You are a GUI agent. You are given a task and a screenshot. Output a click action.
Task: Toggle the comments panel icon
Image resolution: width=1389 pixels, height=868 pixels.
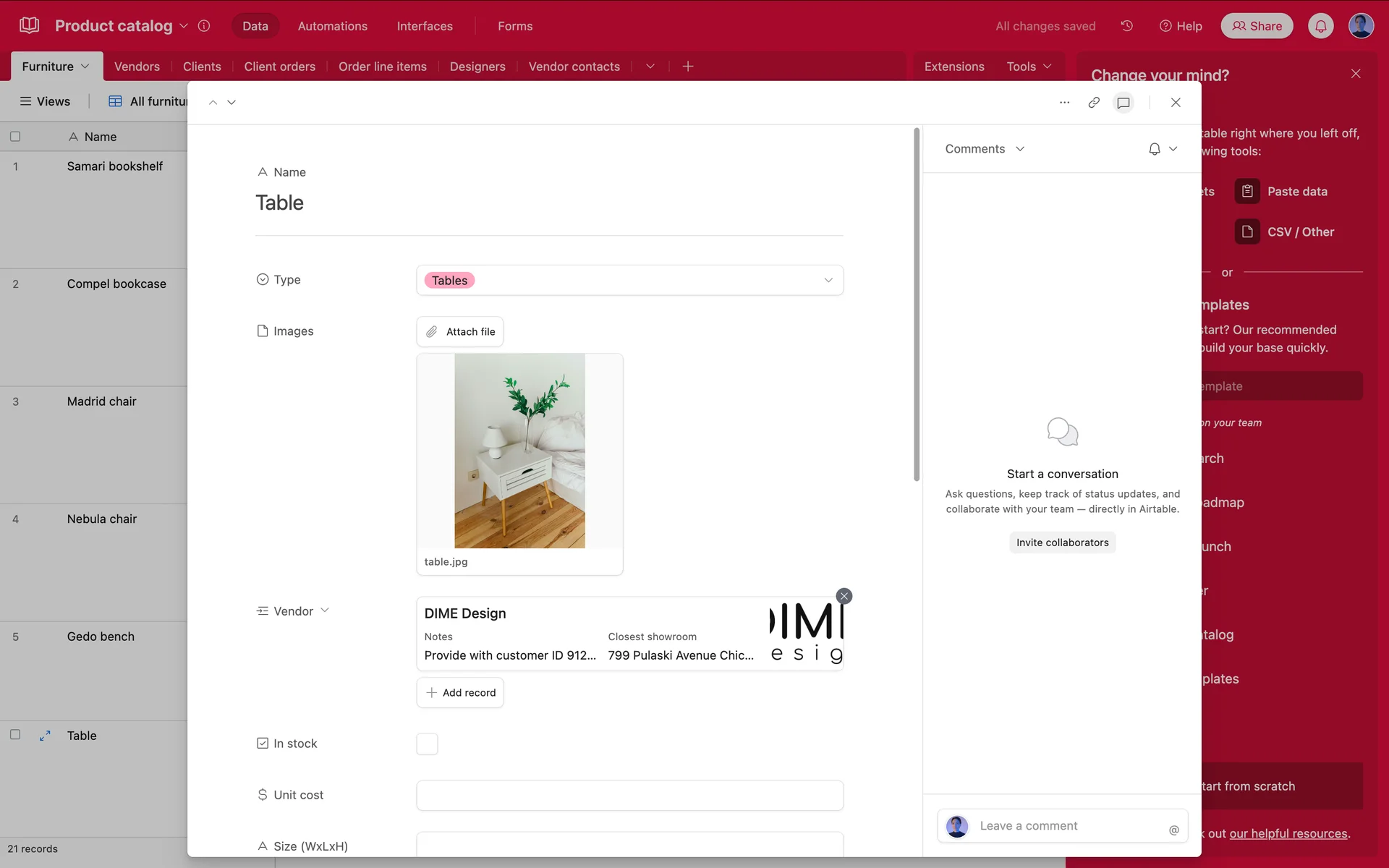coord(1123,103)
